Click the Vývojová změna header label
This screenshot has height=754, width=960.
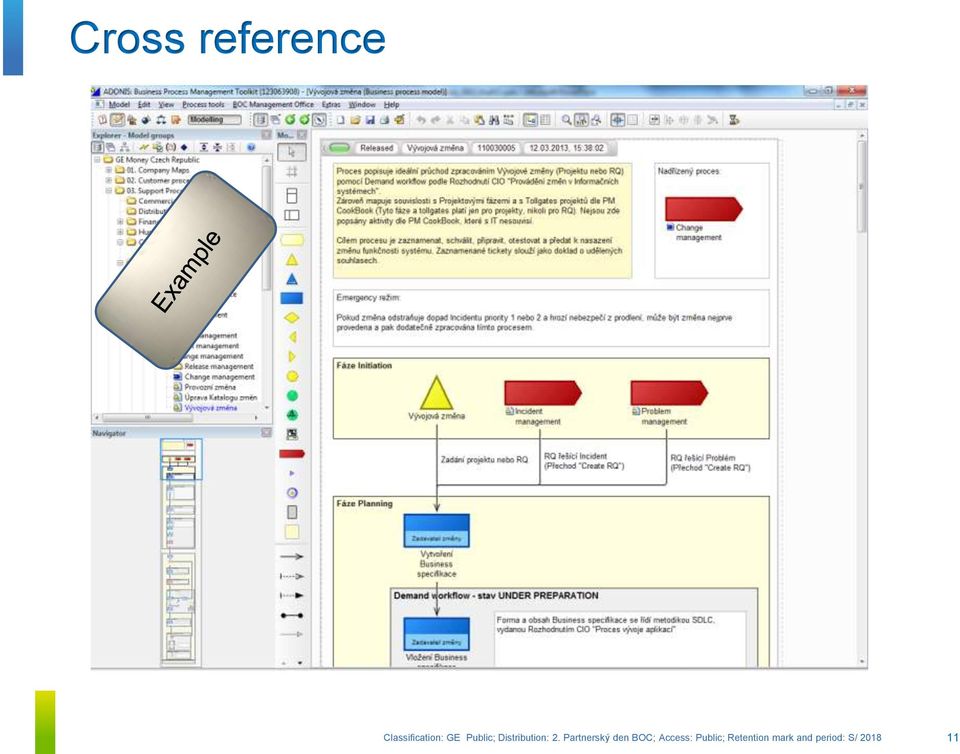(435, 148)
